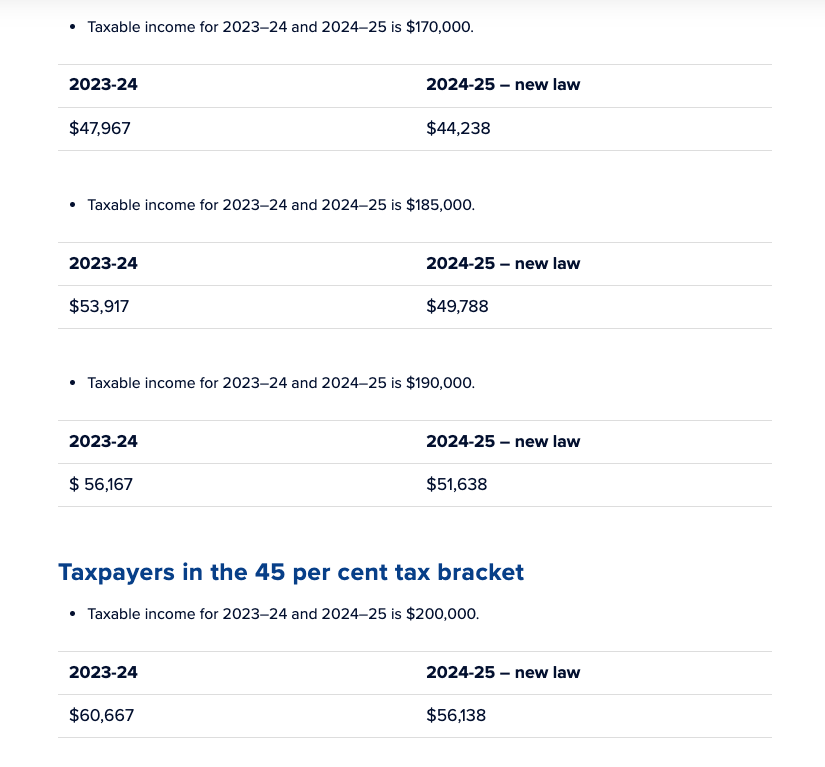Select the $49,788 table cell
Viewport: 825px width, 767px height.
457,307
